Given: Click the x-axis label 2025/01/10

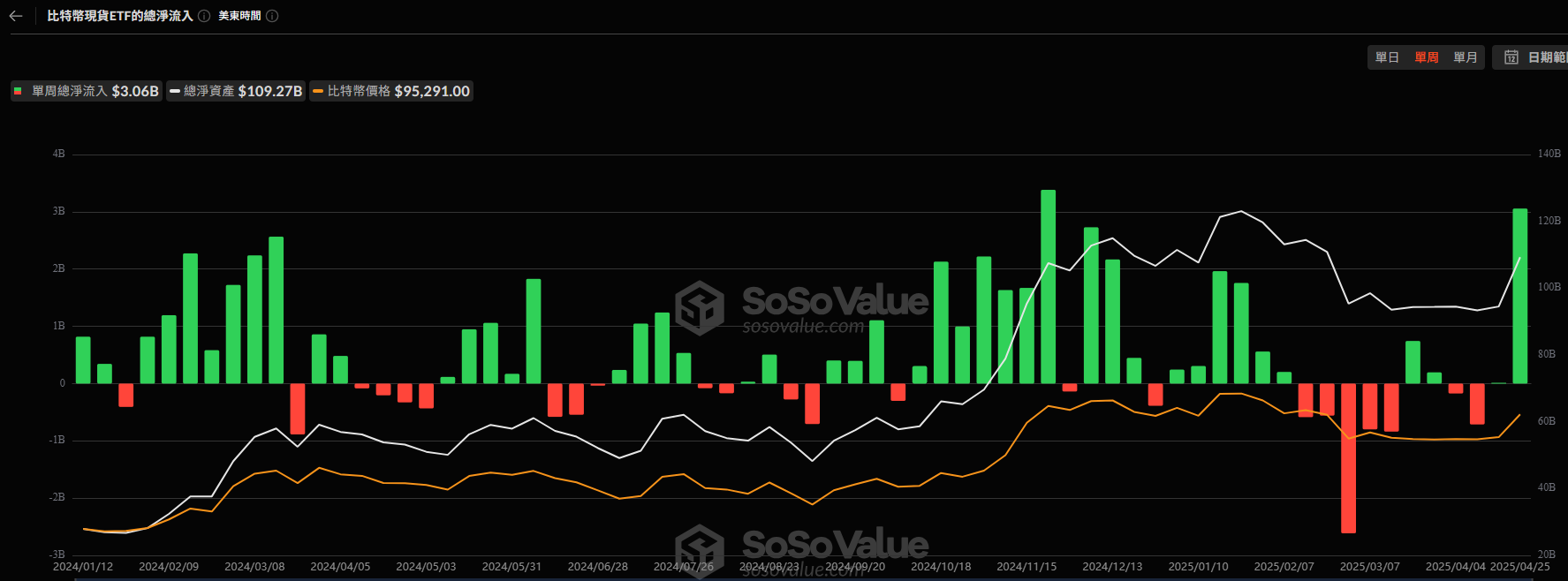Looking at the screenshot, I should coord(1198,567).
